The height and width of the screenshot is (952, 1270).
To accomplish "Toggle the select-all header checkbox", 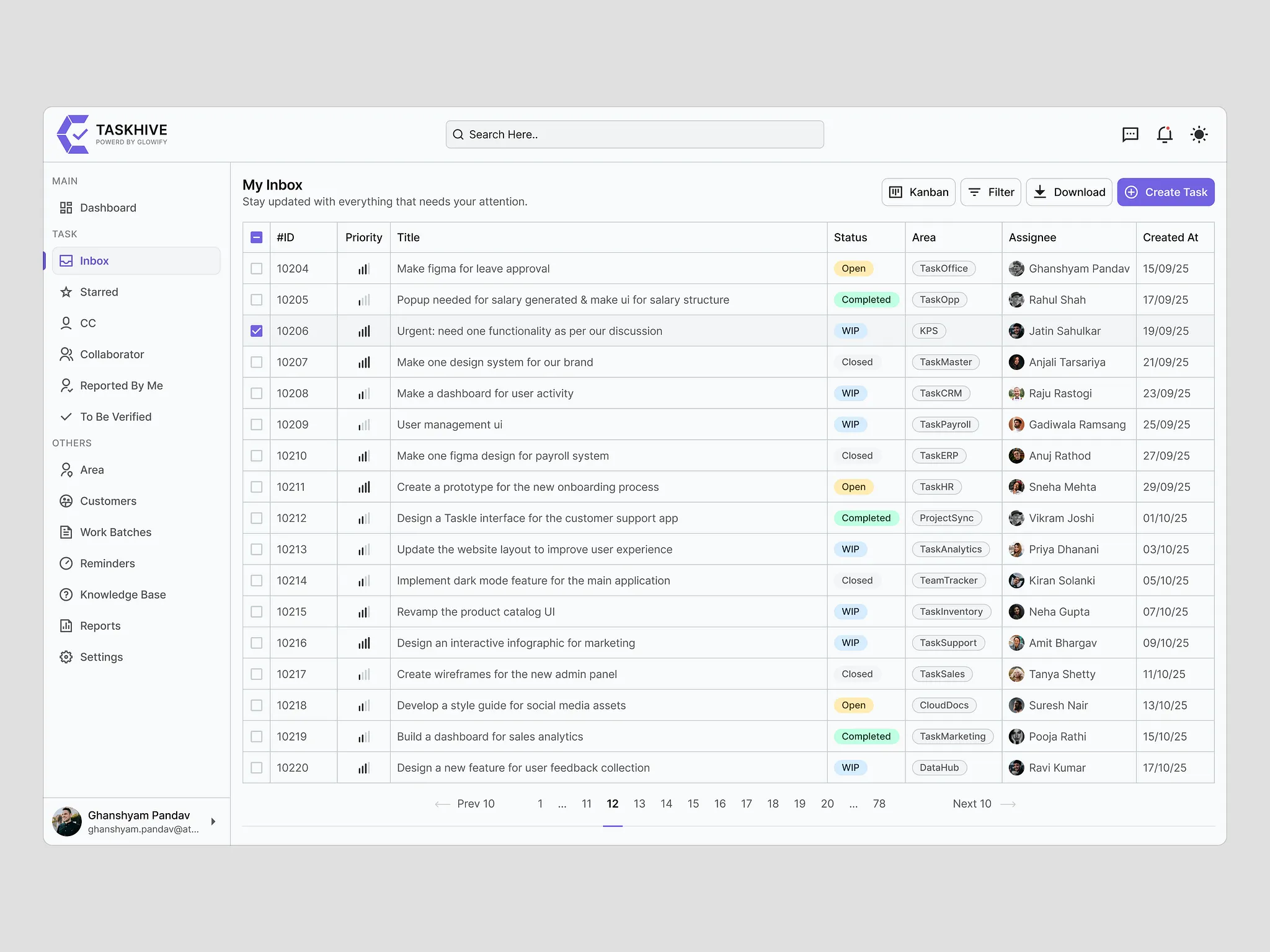I will pyautogui.click(x=256, y=237).
